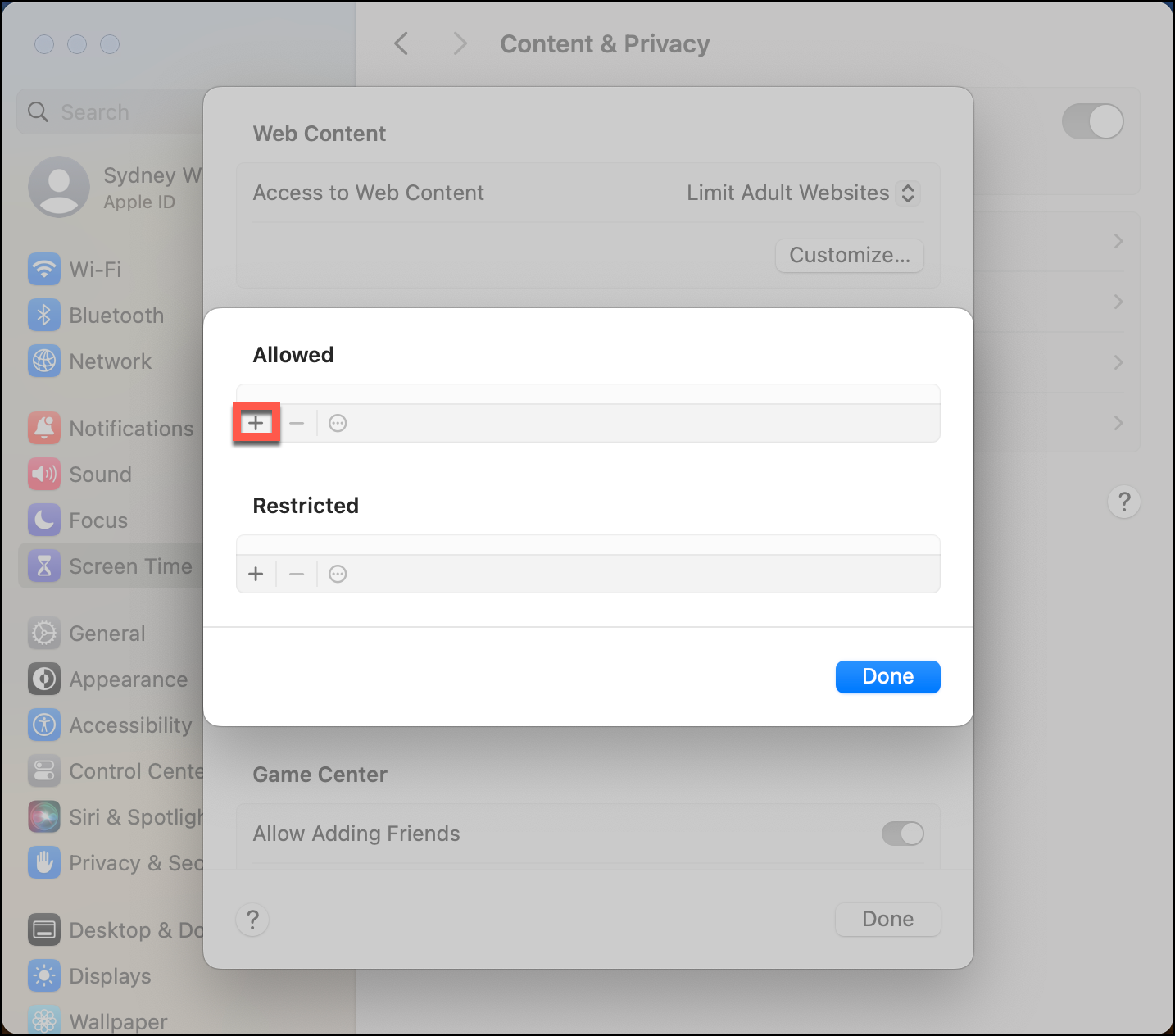Click the gray Done button behind the dialog
1175x1036 pixels.
[x=887, y=920]
